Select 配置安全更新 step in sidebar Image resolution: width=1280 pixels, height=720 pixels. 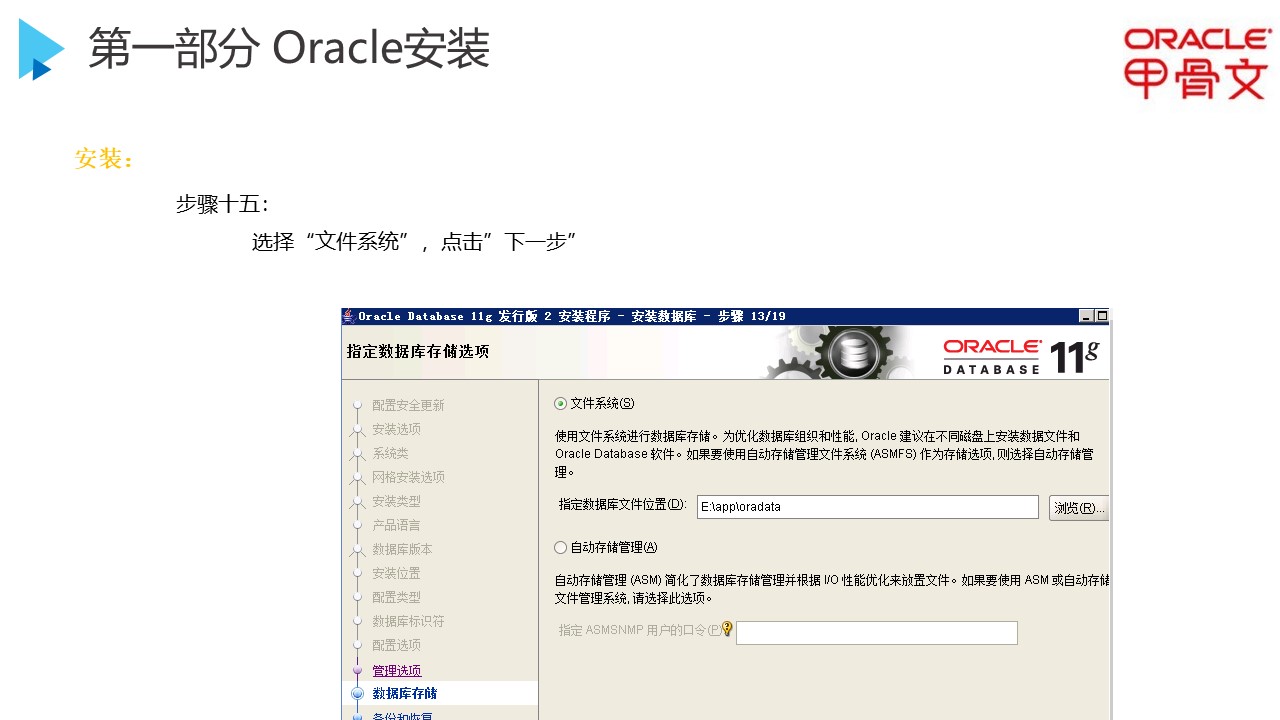pyautogui.click(x=408, y=405)
